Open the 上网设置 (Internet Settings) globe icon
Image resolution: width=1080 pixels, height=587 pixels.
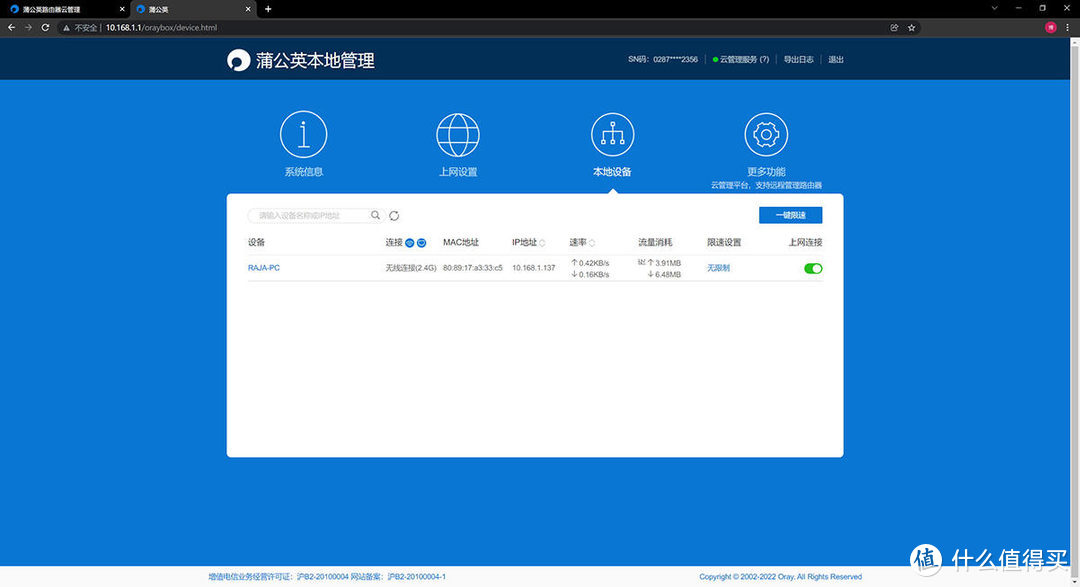458,133
